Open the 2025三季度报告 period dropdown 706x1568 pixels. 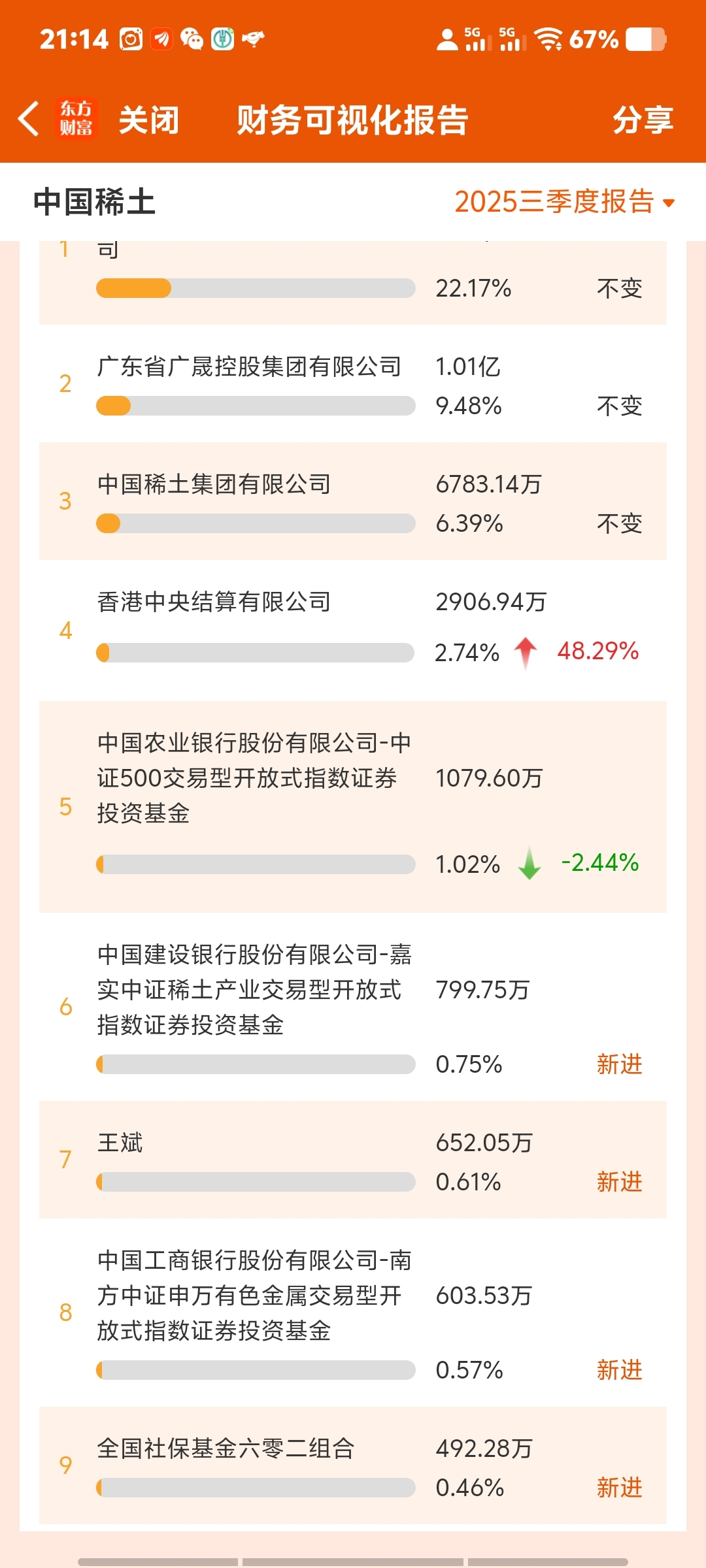coord(554,202)
